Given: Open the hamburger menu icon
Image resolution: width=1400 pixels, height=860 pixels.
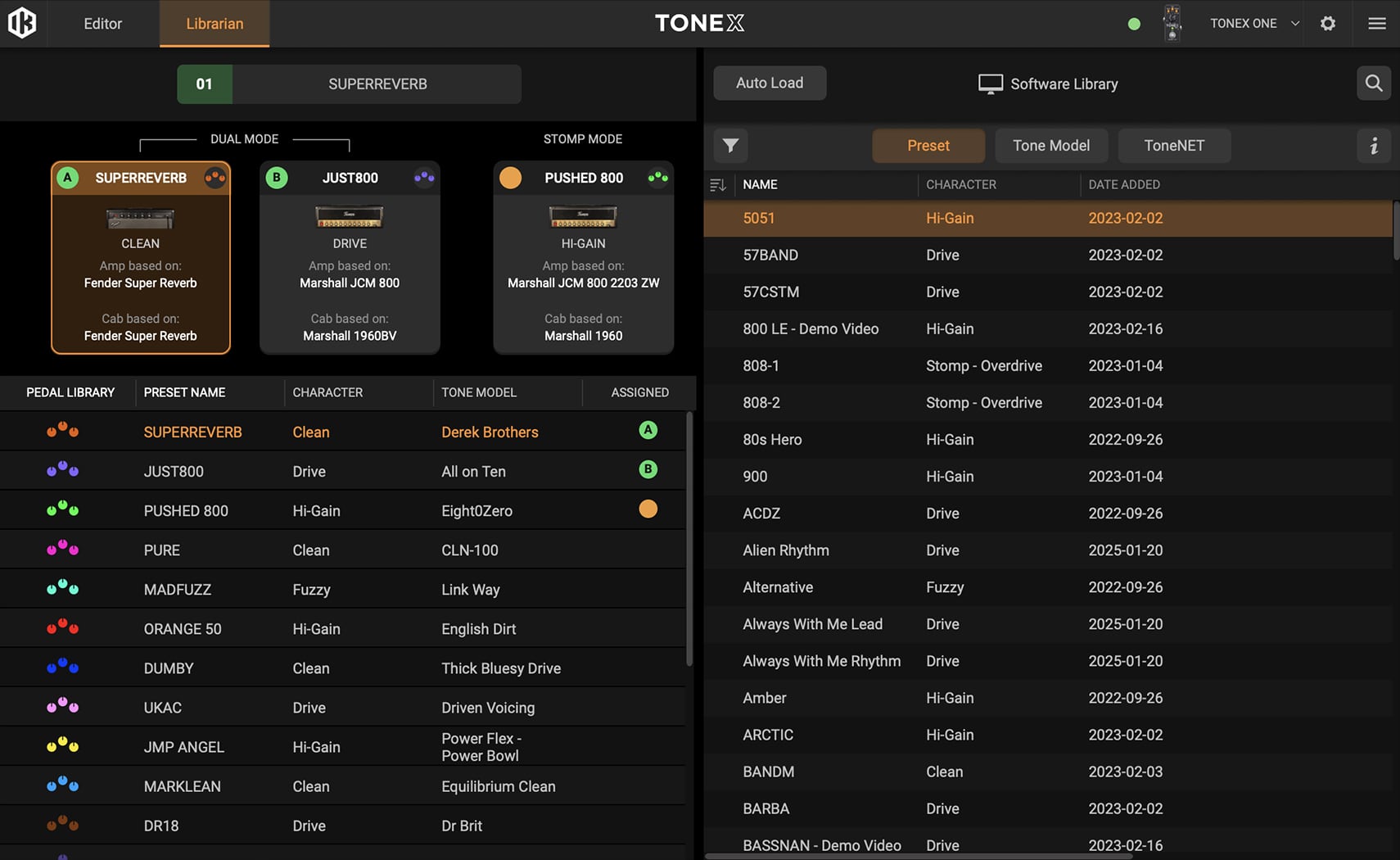Looking at the screenshot, I should click(1377, 23).
